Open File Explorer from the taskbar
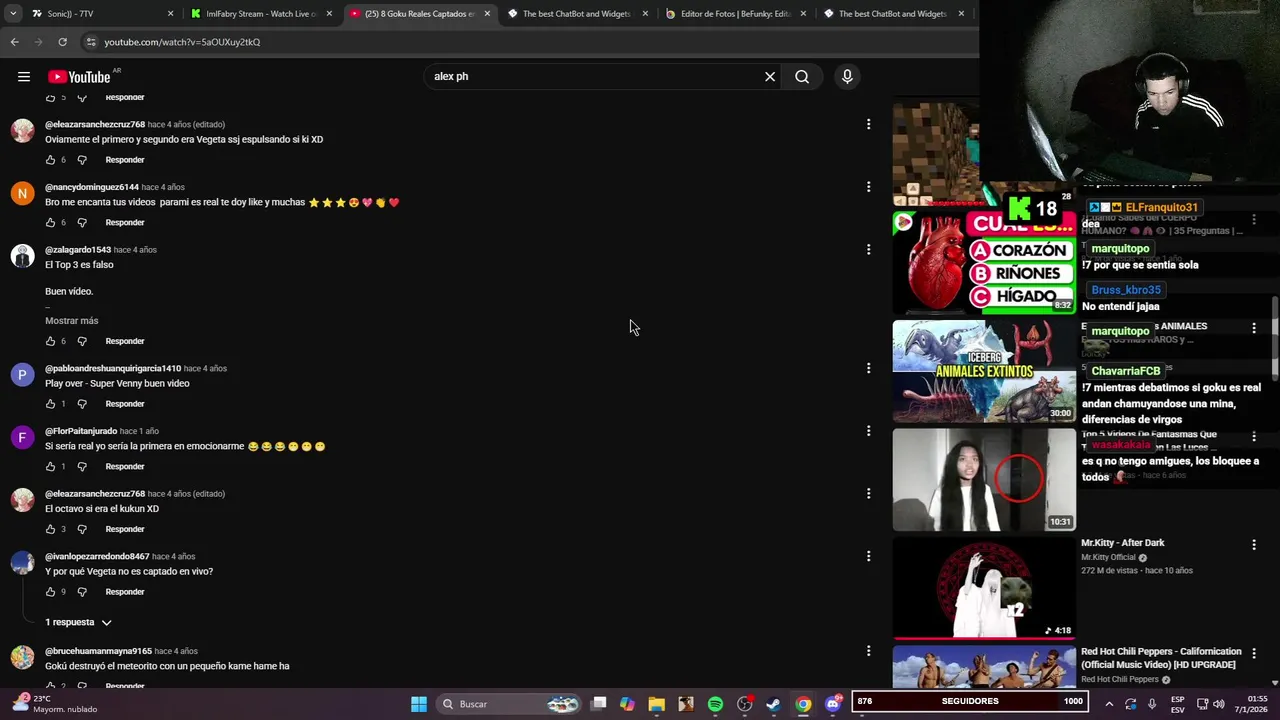Viewport: 1280px width, 720px height. click(656, 704)
